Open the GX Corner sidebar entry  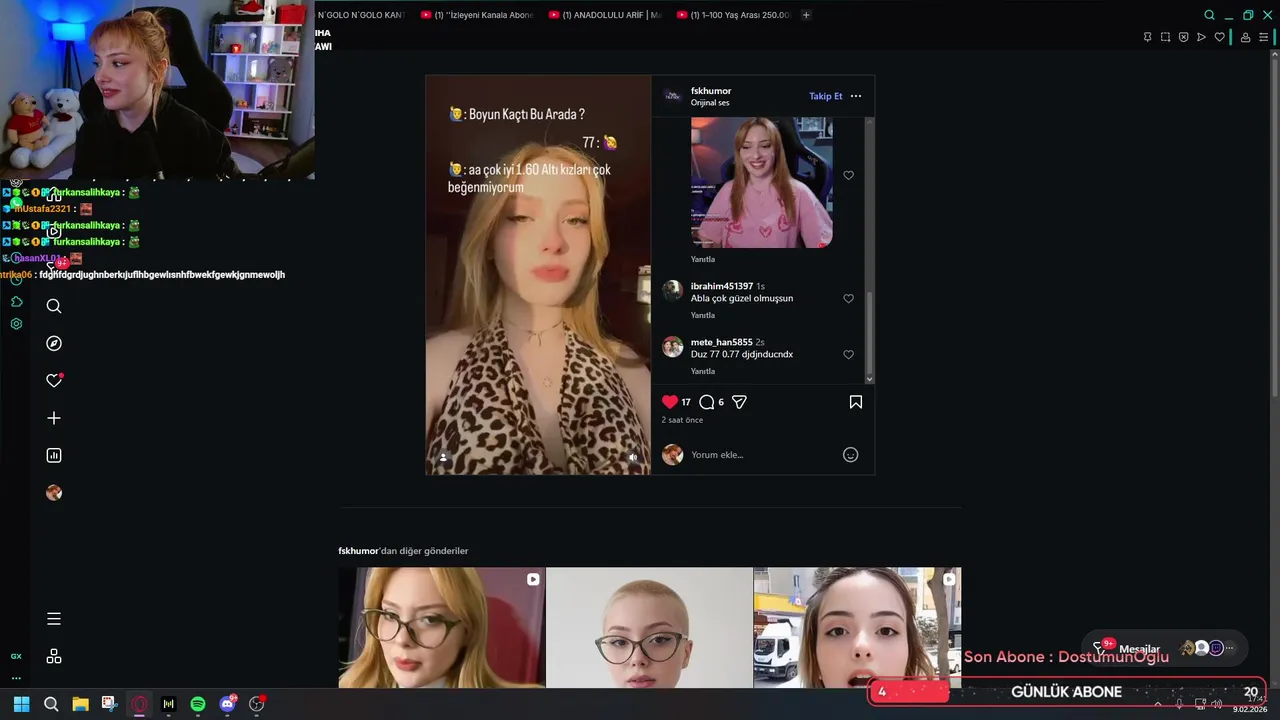(16, 656)
